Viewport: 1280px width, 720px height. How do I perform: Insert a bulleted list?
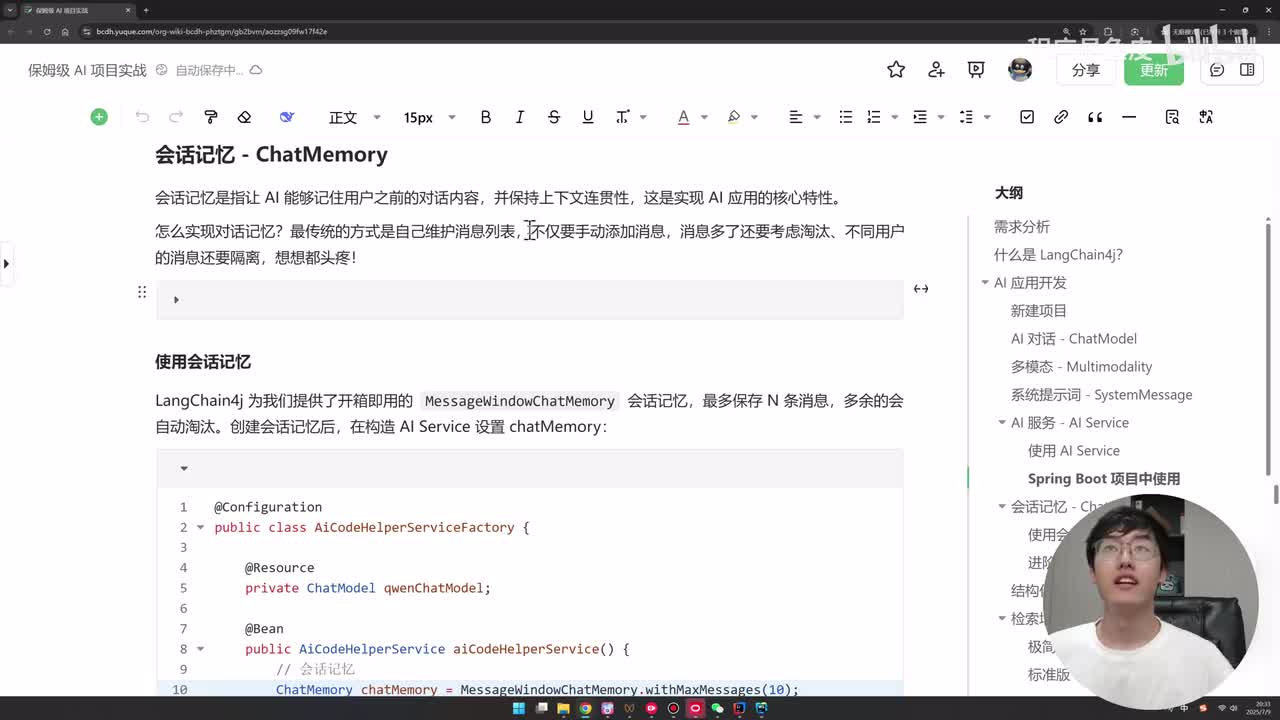846,117
